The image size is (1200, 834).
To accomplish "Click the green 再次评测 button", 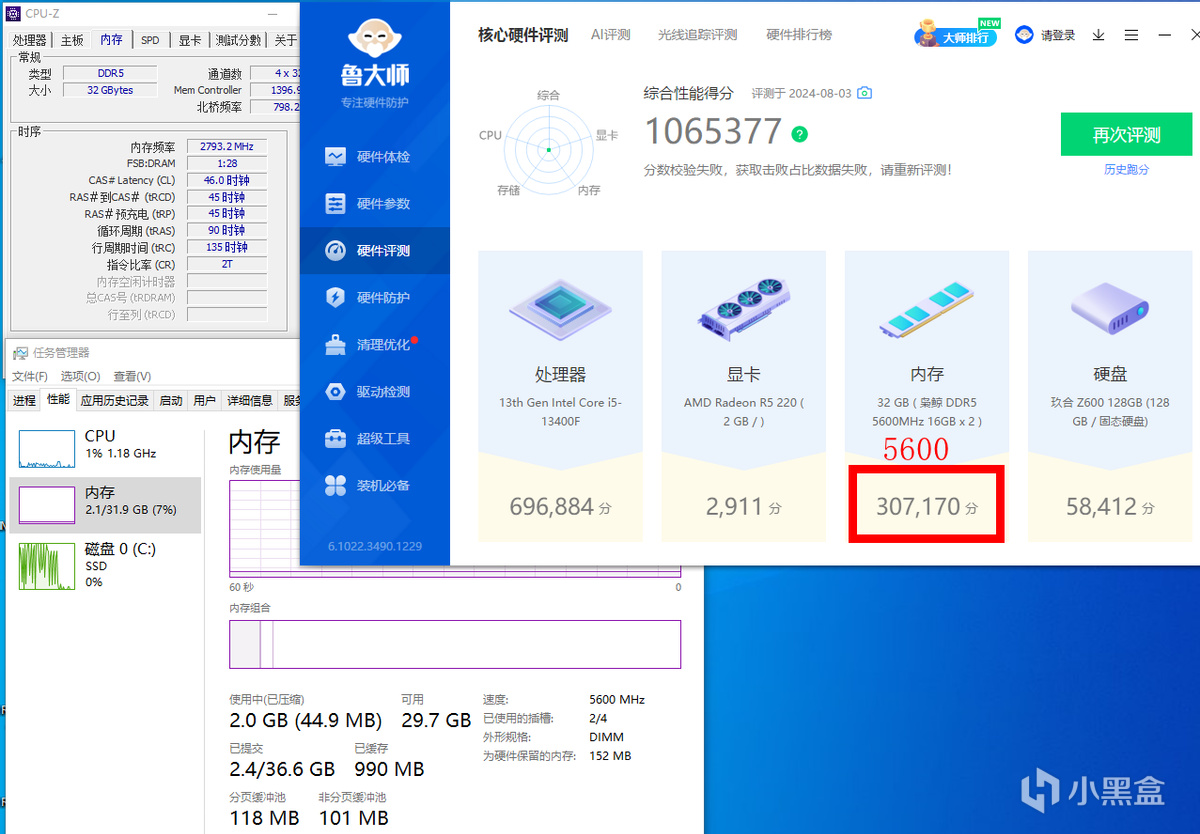I will (x=1126, y=135).
